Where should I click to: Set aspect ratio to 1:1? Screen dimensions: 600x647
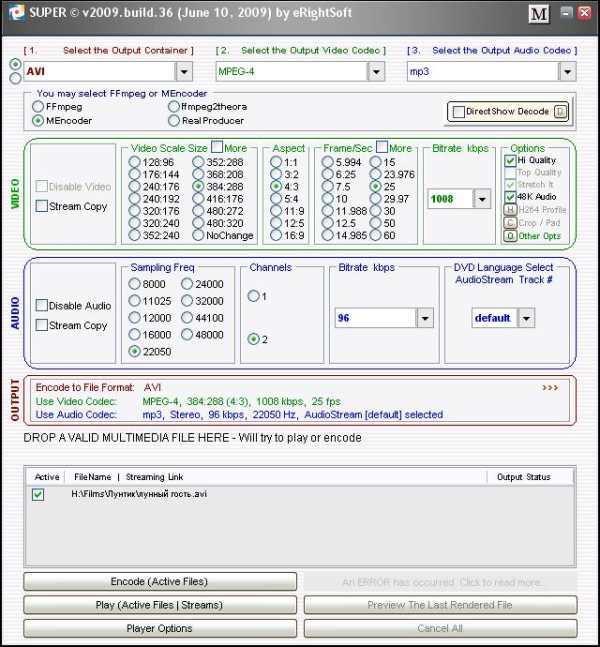coord(276,162)
